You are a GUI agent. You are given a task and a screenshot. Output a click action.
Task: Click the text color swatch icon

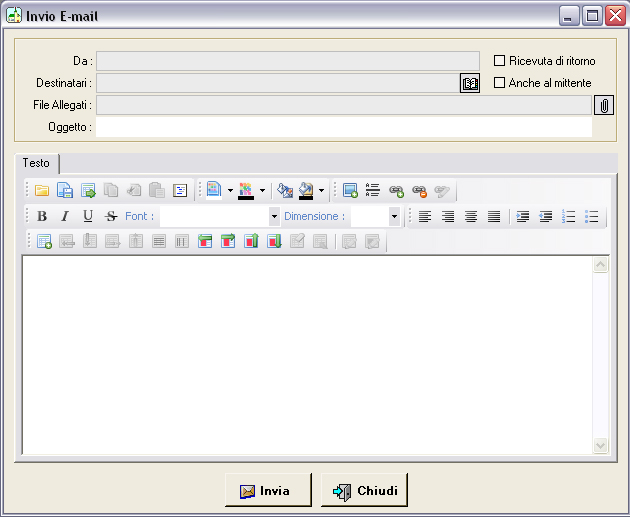(246, 190)
